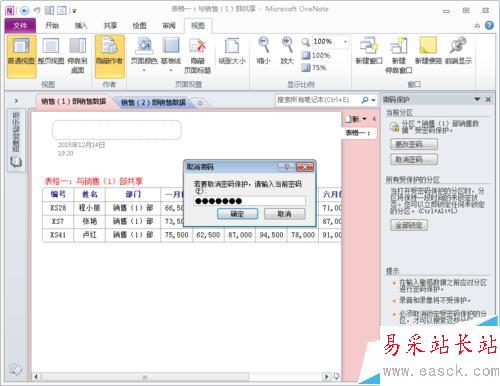Switch to Share (共享) ribbon tab
The image size is (500, 386).
110,26
